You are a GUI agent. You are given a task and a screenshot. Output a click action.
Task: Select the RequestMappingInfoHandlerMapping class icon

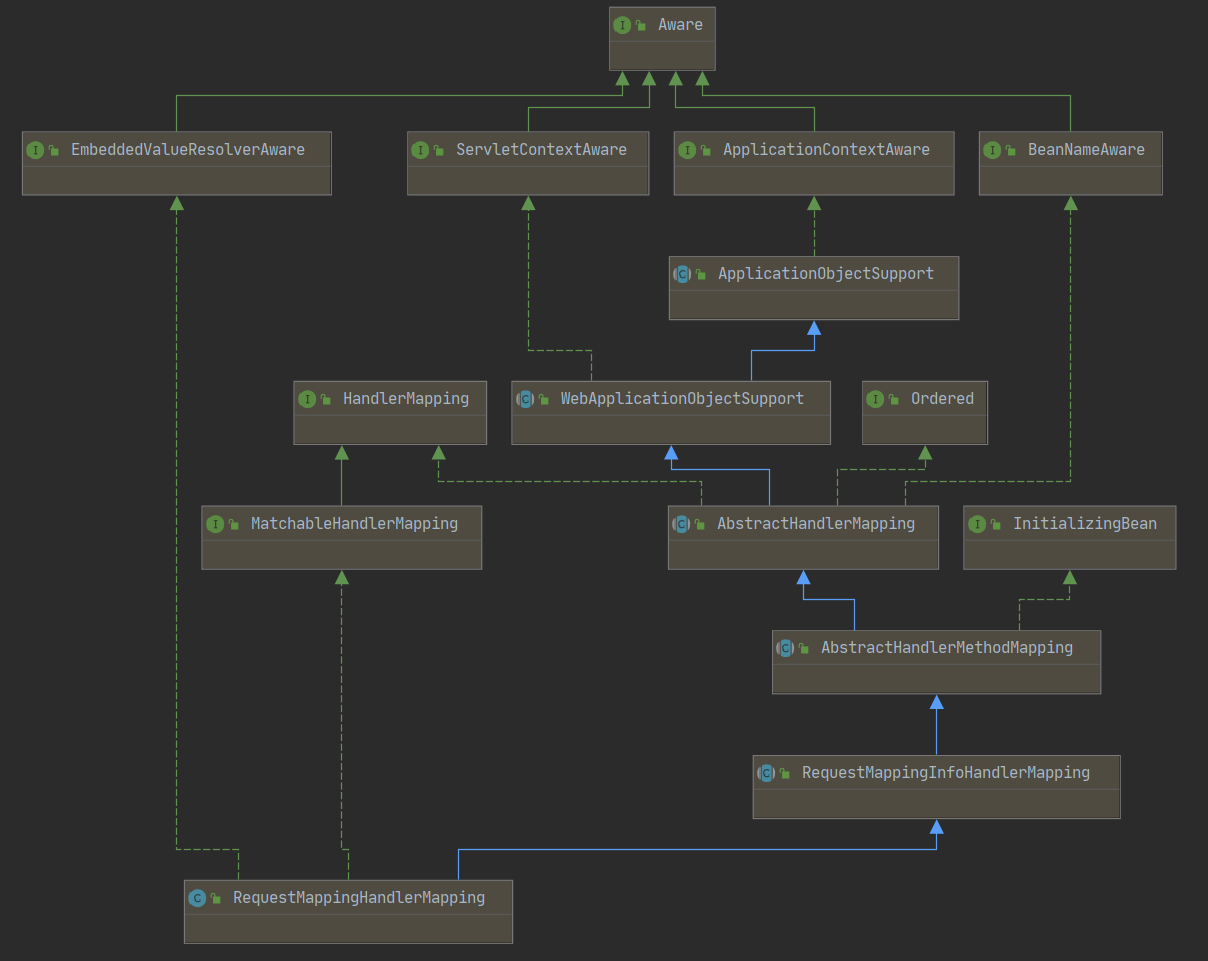click(x=767, y=772)
